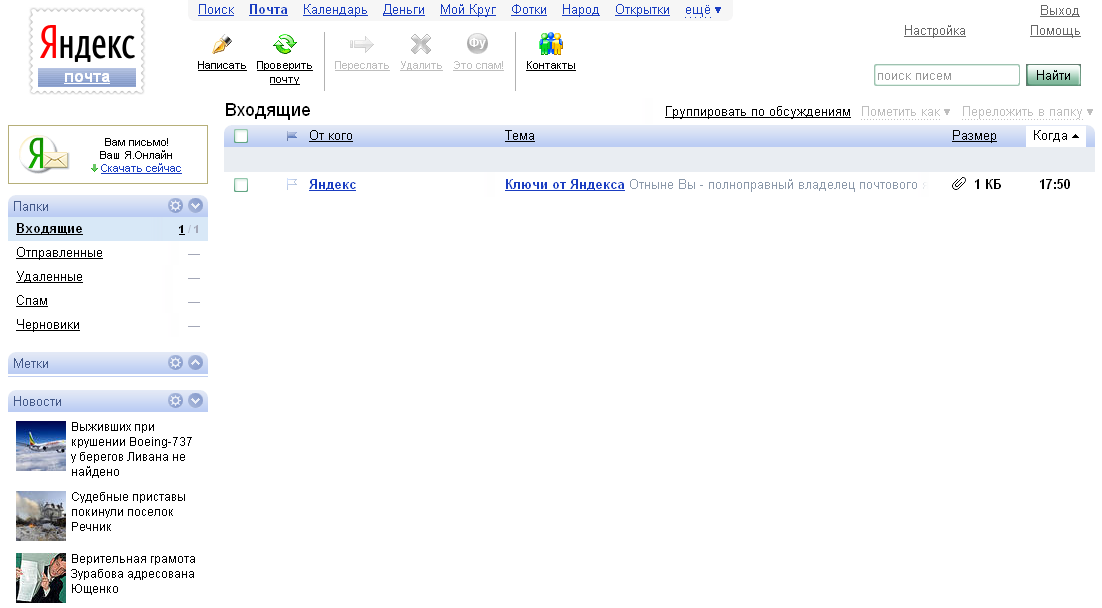Viewport: 1102px width, 608px height.
Task: Open the Помощь help link
Action: [x=1055, y=30]
